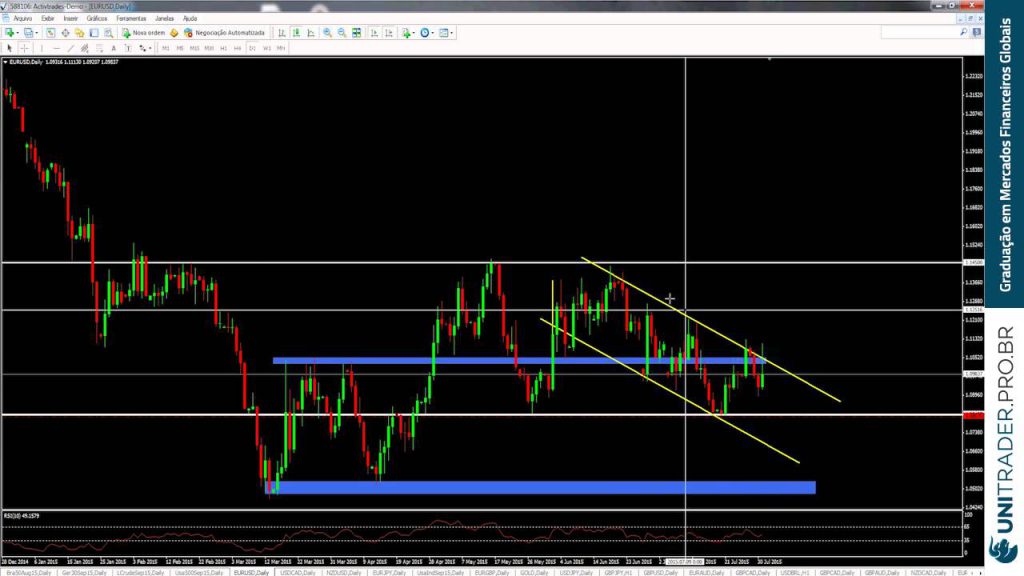The width and height of the screenshot is (1024, 576).
Task: Select the trendline drawing tool
Action: (71, 48)
